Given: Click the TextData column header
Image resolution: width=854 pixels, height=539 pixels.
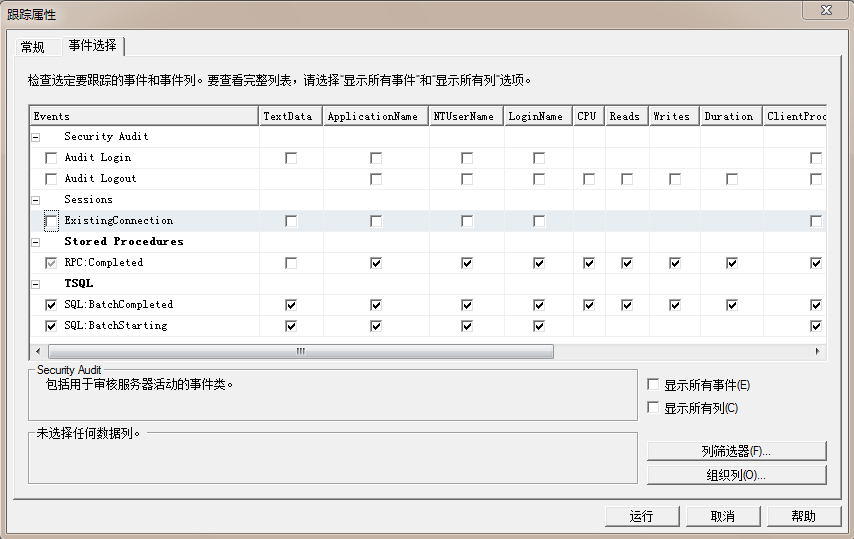Looking at the screenshot, I should (288, 116).
